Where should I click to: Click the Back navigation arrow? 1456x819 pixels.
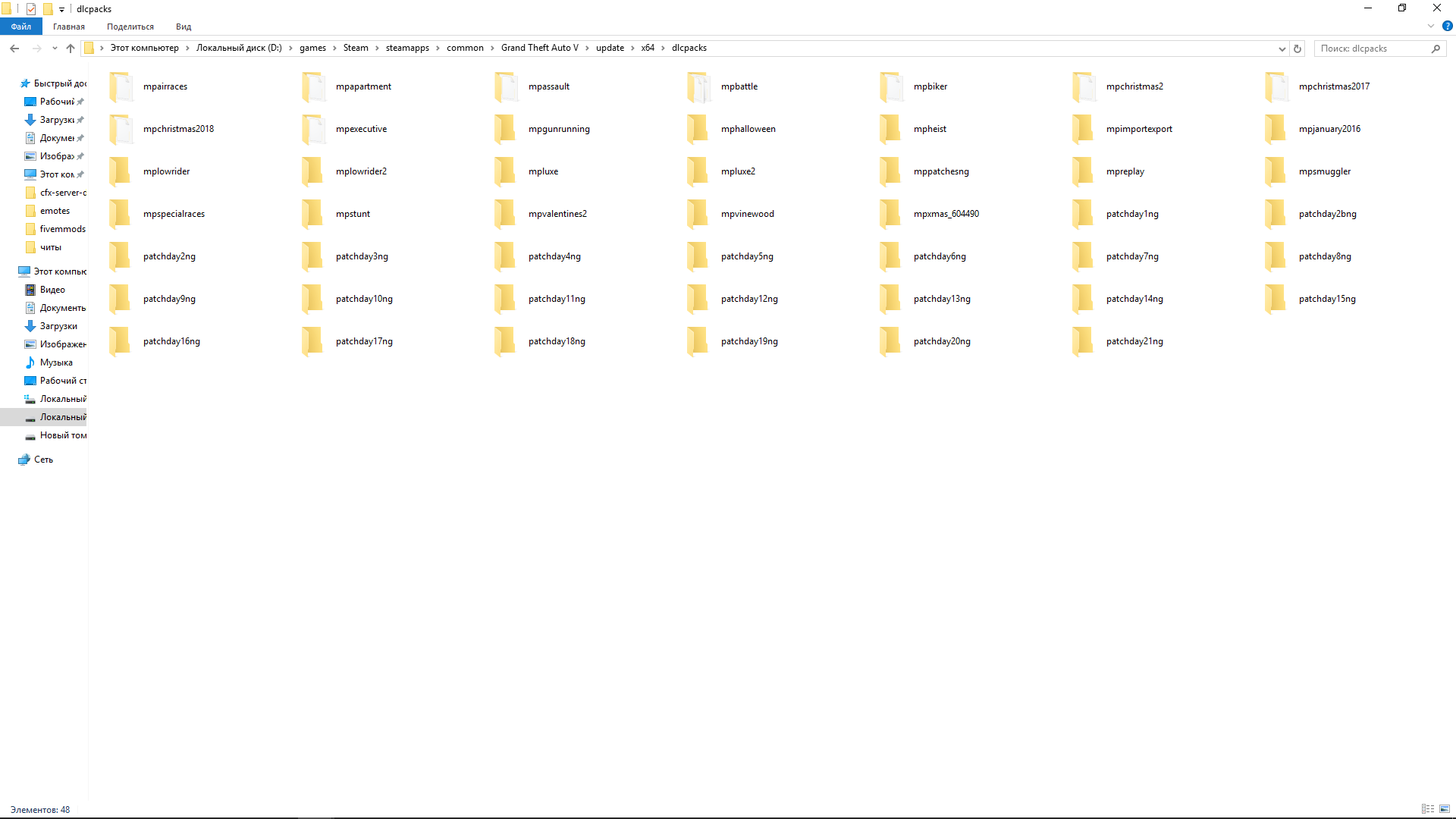pyautogui.click(x=14, y=49)
